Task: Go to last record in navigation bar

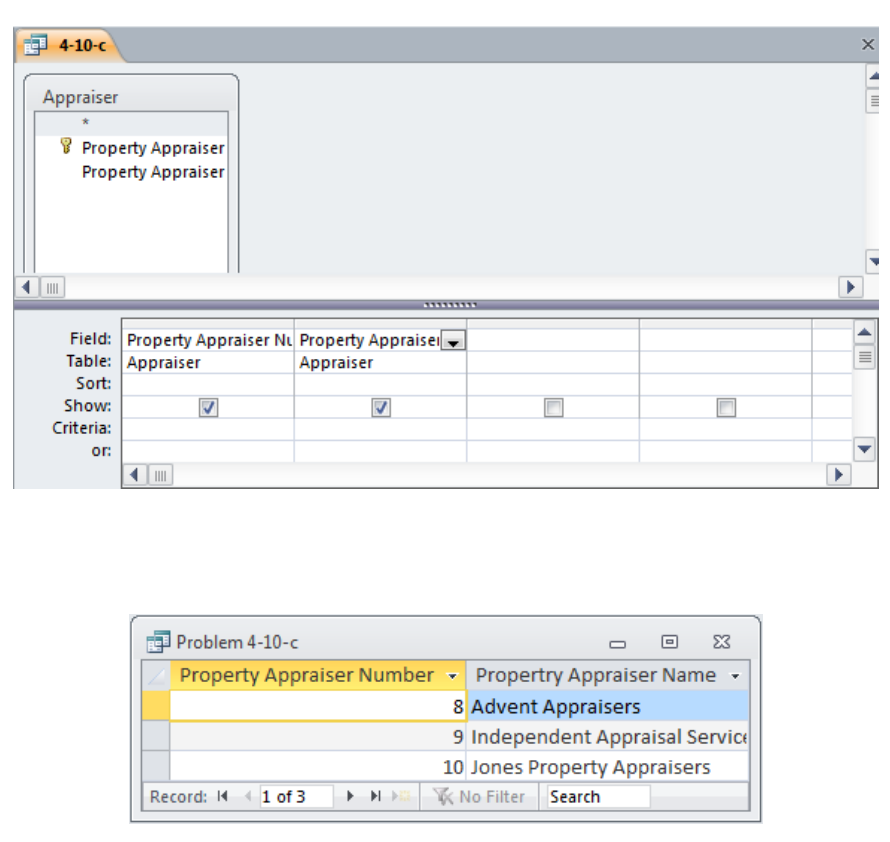Action: (375, 797)
